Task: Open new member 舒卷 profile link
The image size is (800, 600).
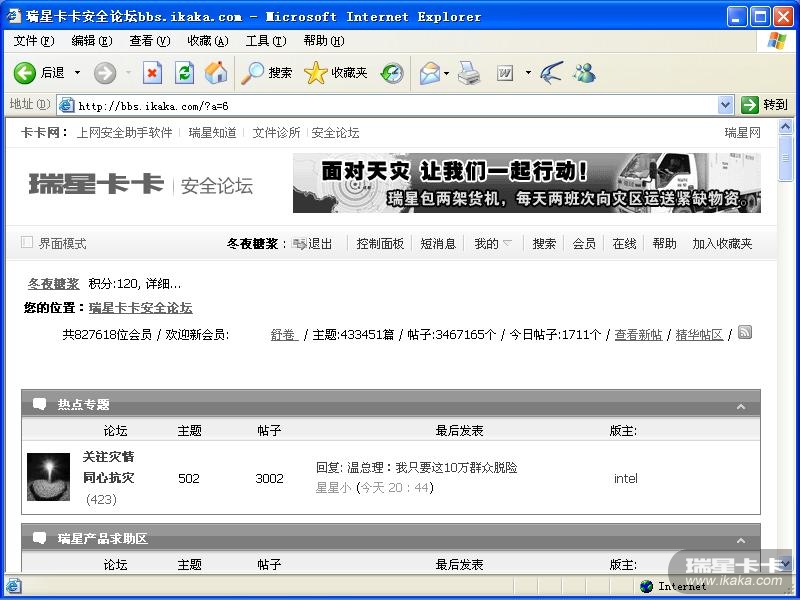Action: point(284,335)
